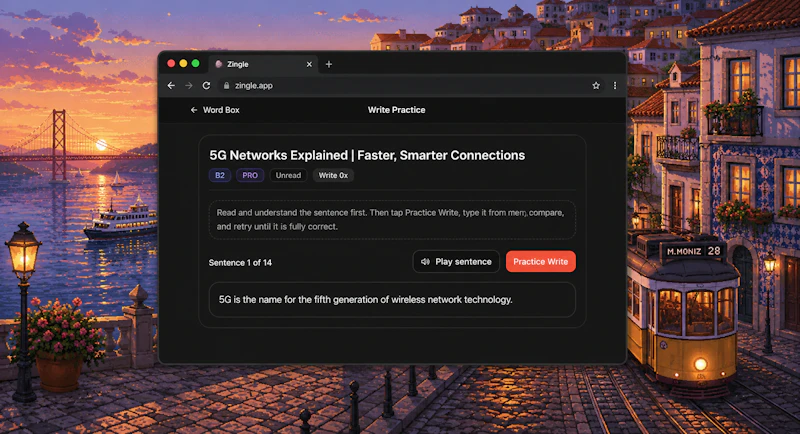Start the Practice Write exercise
800x434 pixels.
pyautogui.click(x=540, y=262)
